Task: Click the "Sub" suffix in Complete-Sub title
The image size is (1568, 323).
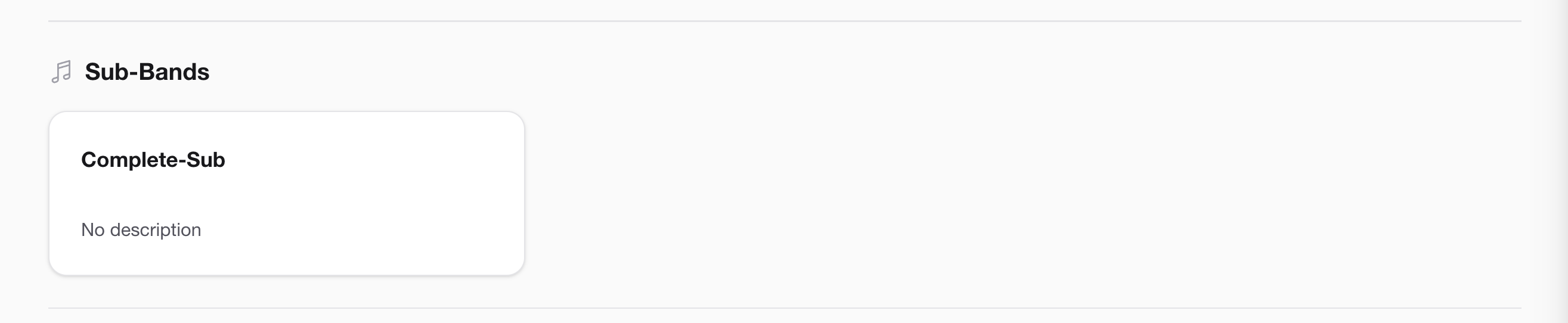Action: (206, 160)
